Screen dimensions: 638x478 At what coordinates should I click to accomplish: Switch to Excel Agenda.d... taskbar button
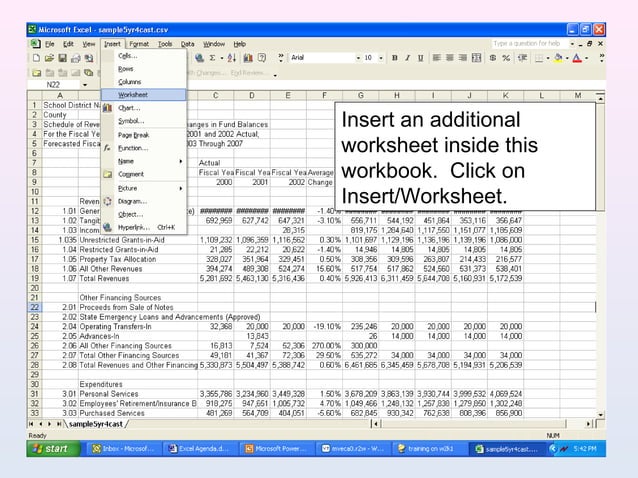pyautogui.click(x=199, y=449)
